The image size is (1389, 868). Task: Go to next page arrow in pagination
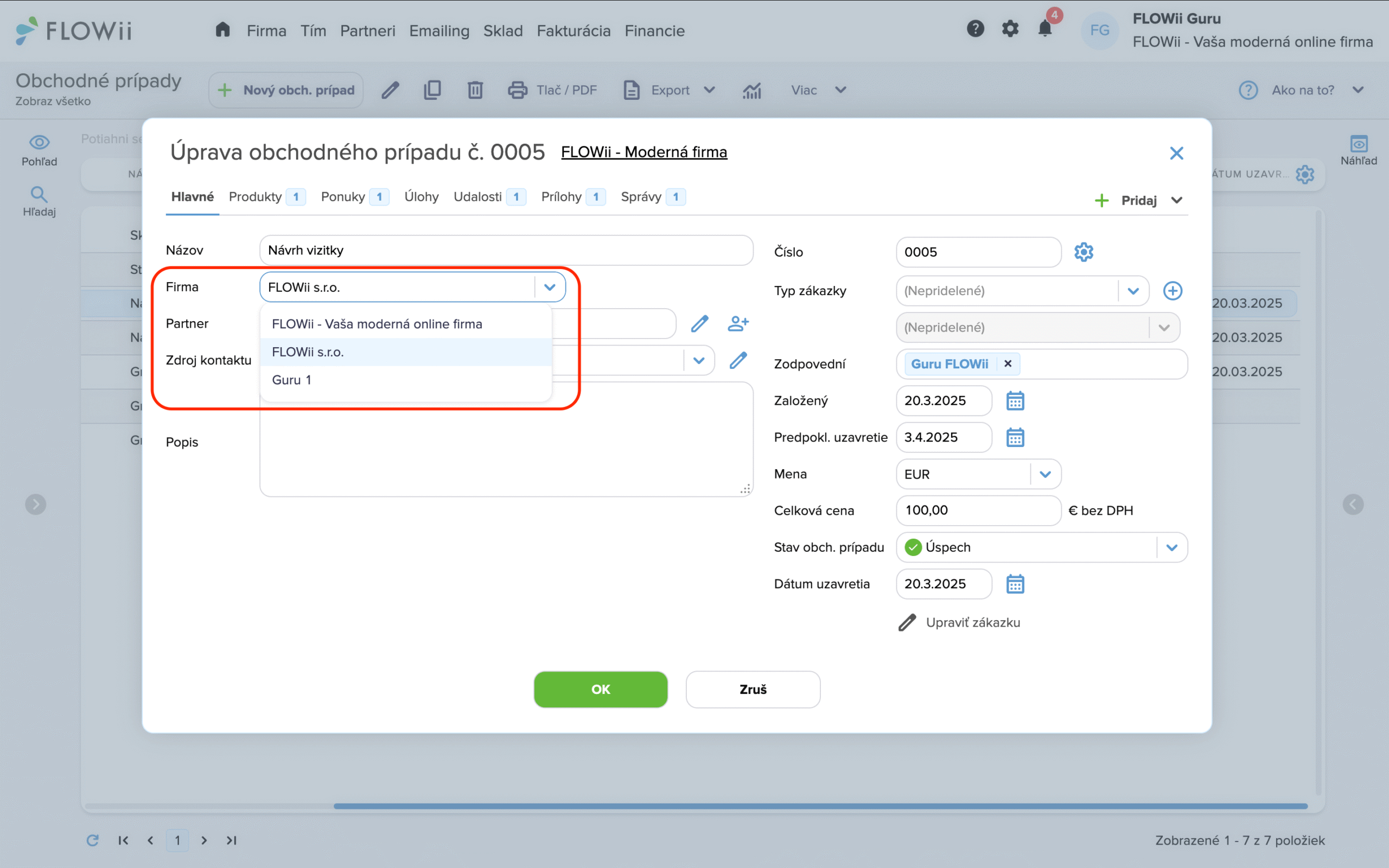click(x=204, y=840)
